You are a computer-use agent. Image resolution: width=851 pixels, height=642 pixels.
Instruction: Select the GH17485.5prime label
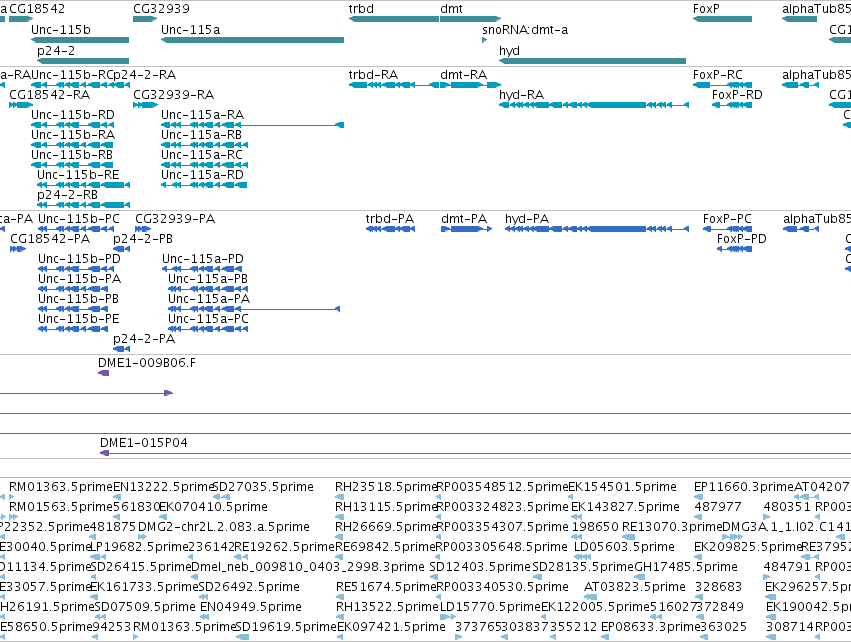686,567
